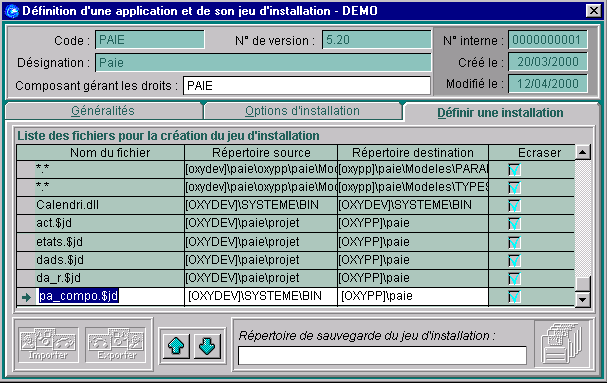Screen dimensions: 607x383
Task: Toggle Ecraser checkbox for etats.$jd row
Action: pos(514,242)
